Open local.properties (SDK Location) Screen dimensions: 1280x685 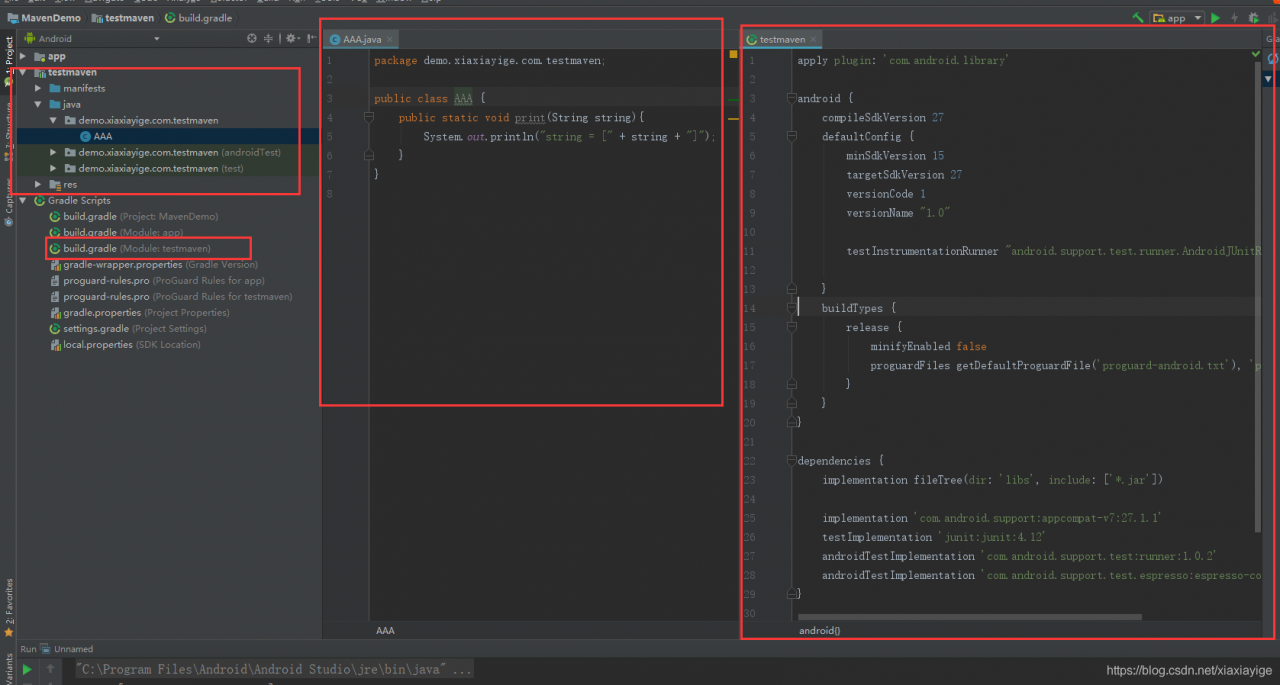tap(125, 344)
